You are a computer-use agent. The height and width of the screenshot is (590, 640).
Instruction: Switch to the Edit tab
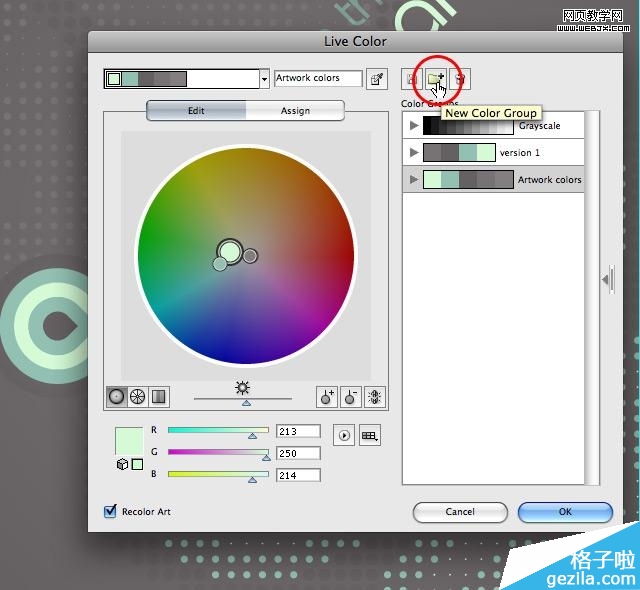[x=196, y=111]
